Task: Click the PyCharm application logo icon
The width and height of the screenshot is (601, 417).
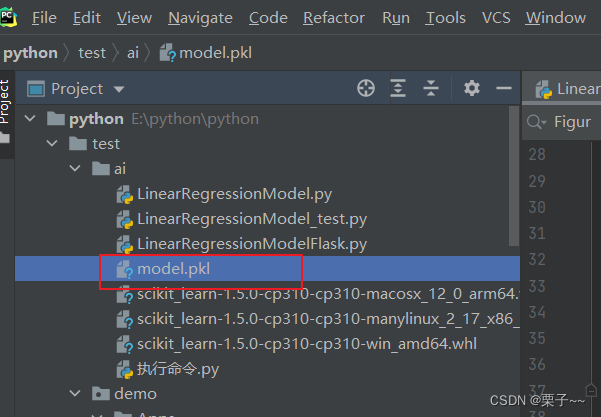Action: coord(11,16)
